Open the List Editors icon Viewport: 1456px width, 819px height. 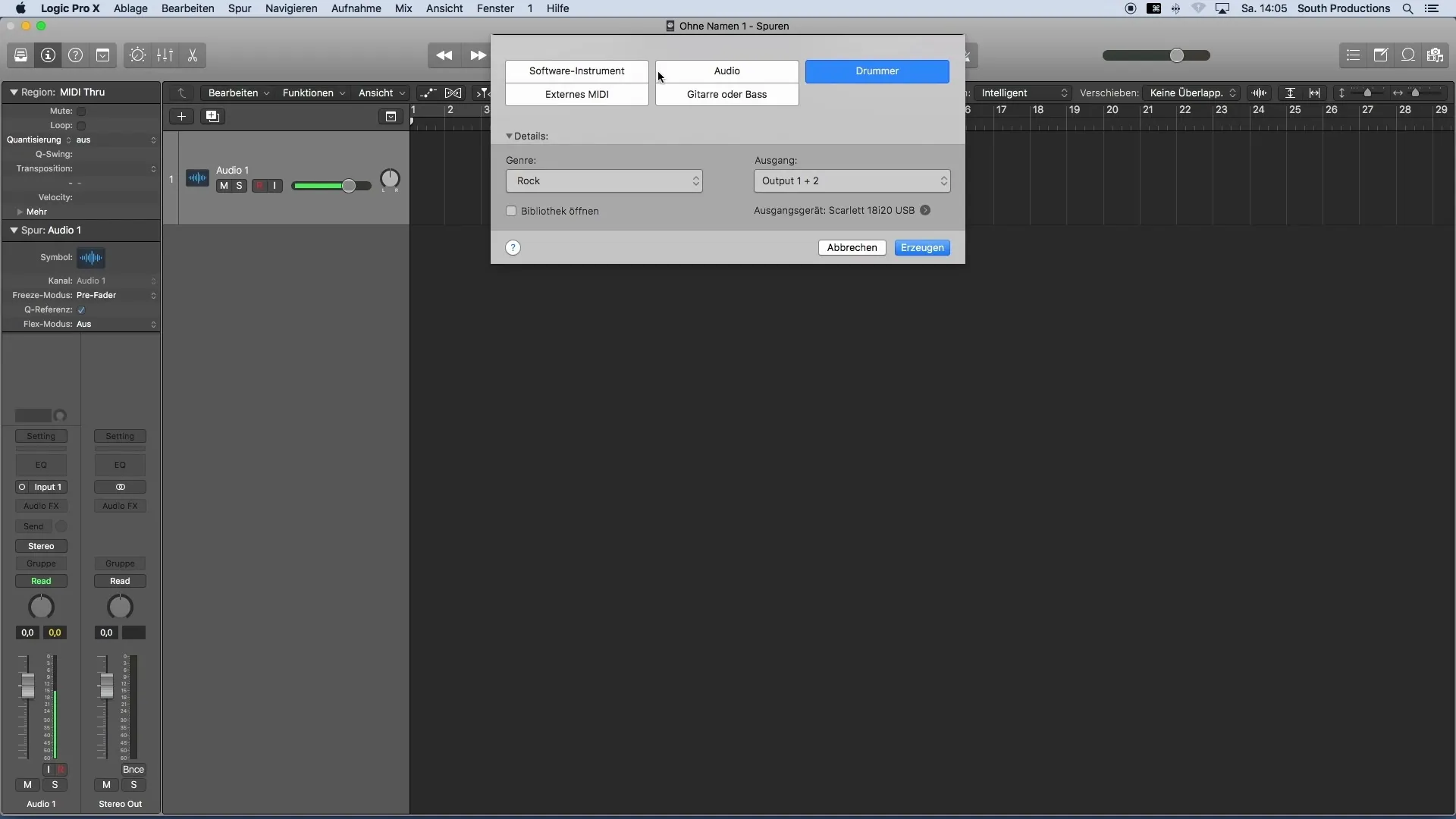pos(1353,55)
